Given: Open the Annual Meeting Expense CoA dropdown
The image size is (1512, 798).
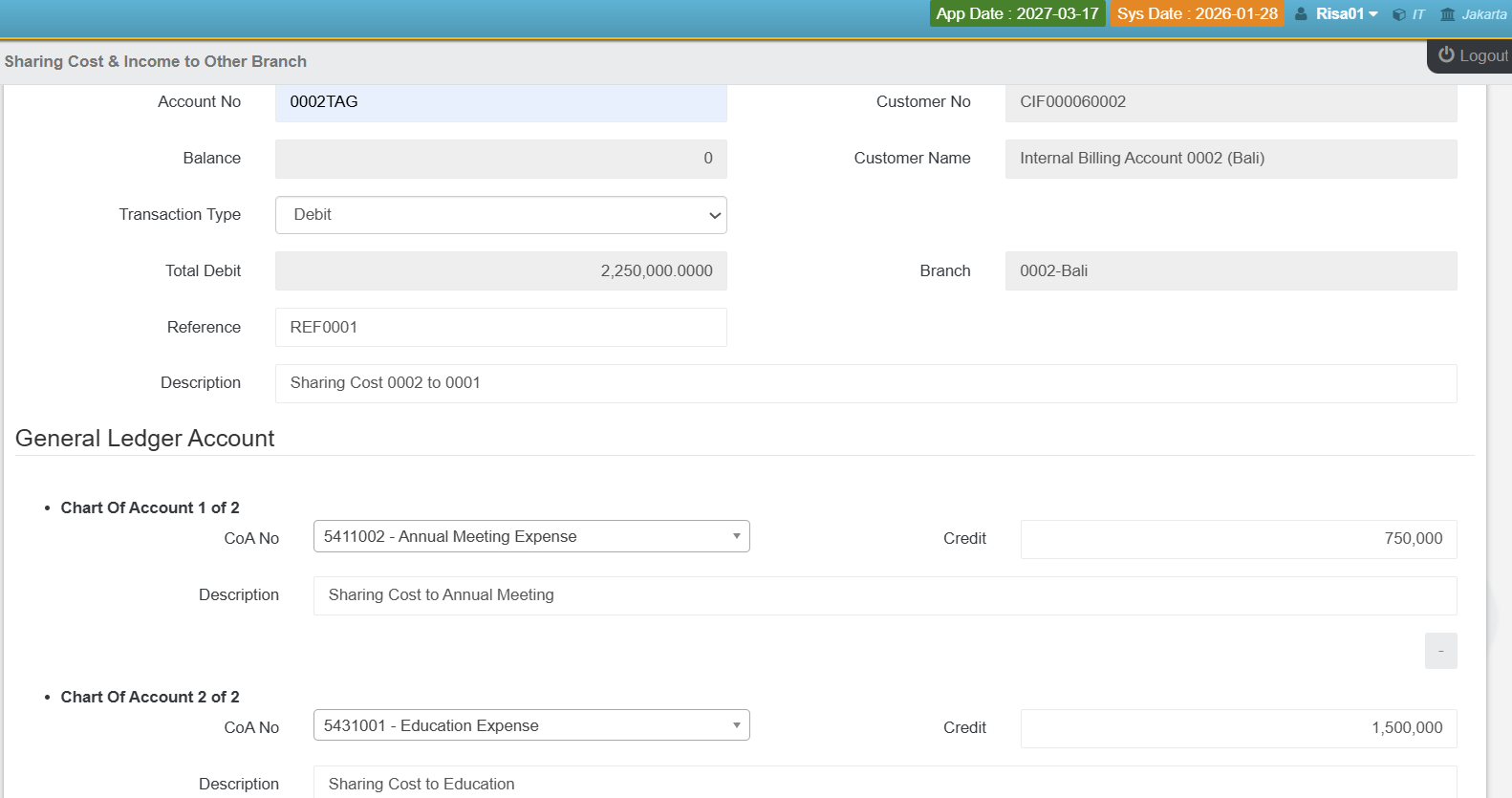Looking at the screenshot, I should 531,536.
